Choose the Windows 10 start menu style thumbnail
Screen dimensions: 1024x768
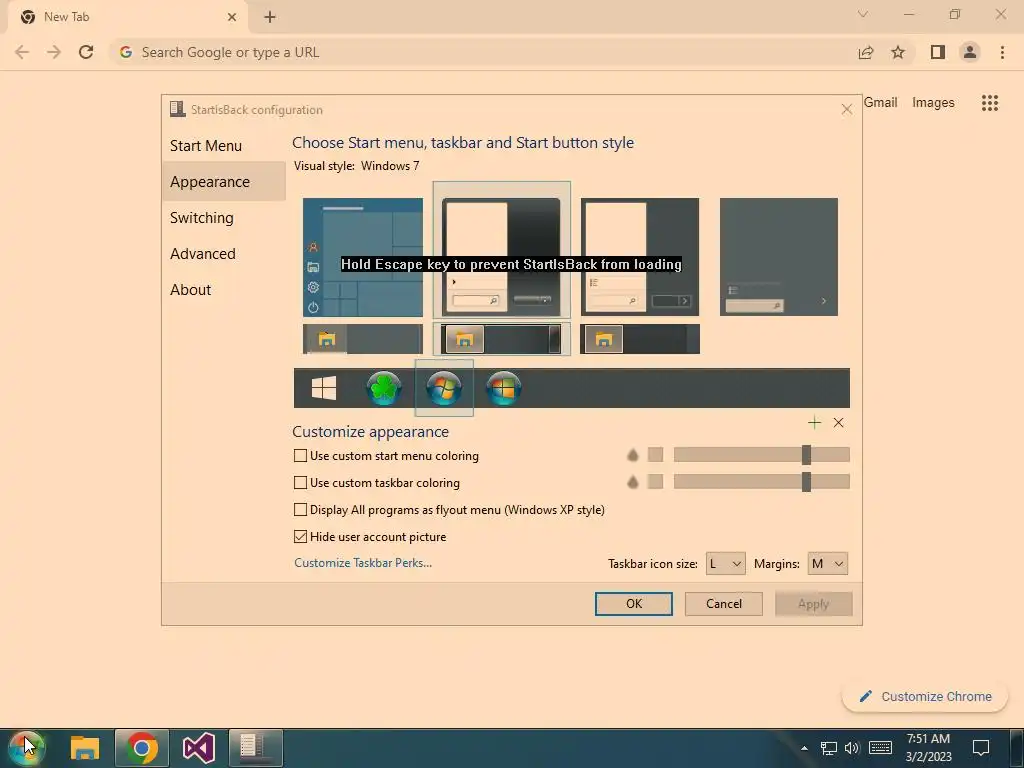pos(362,257)
